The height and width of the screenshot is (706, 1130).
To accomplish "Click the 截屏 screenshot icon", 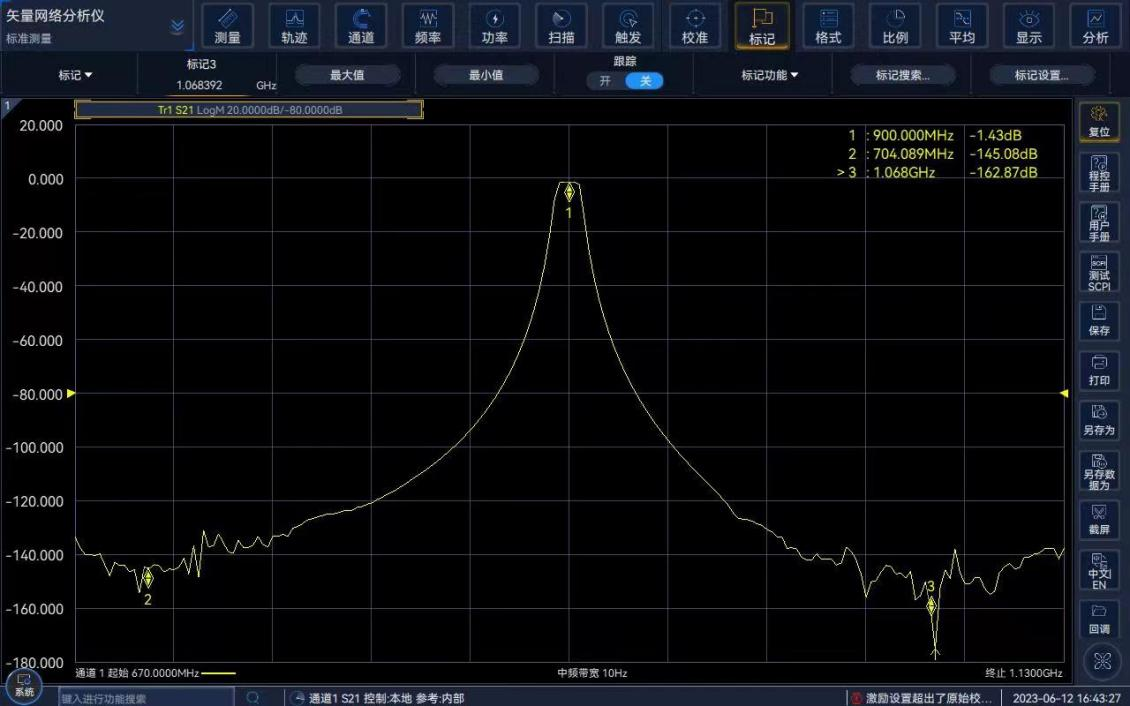I will click(x=1099, y=520).
